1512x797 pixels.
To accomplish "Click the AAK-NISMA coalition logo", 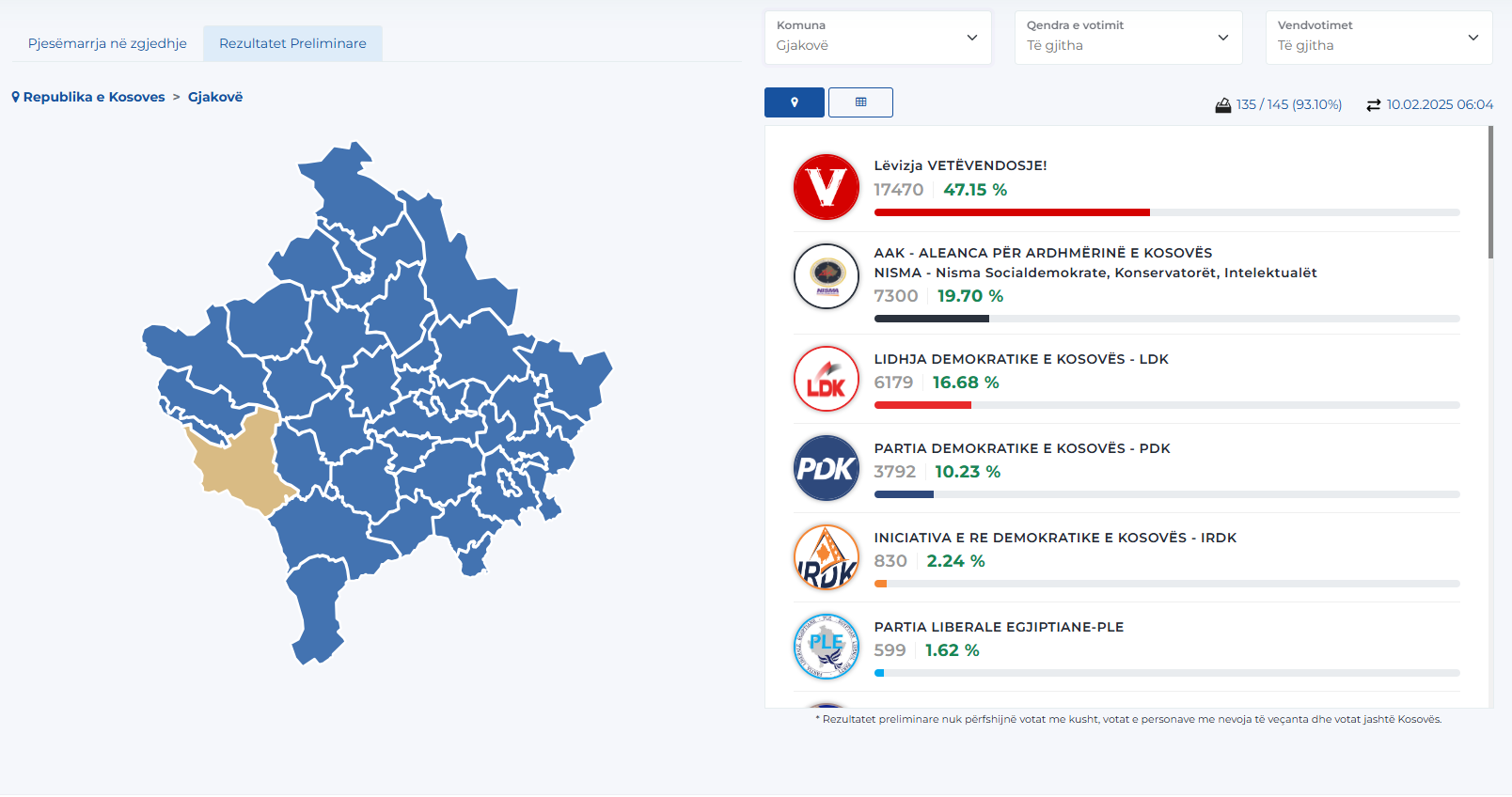I will 826,276.
